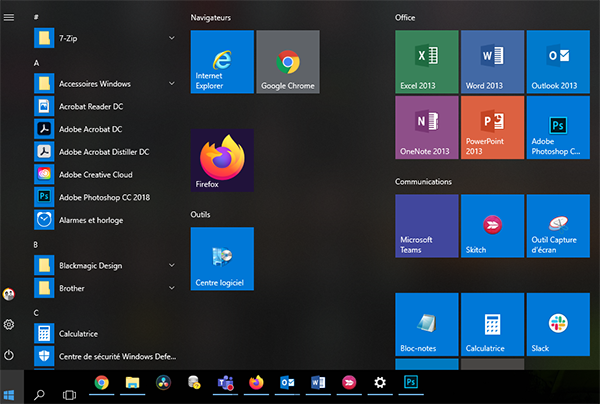Viewport: 600px width, 404px height.
Task: Start Microsoft Teams from its tile
Action: (427, 225)
